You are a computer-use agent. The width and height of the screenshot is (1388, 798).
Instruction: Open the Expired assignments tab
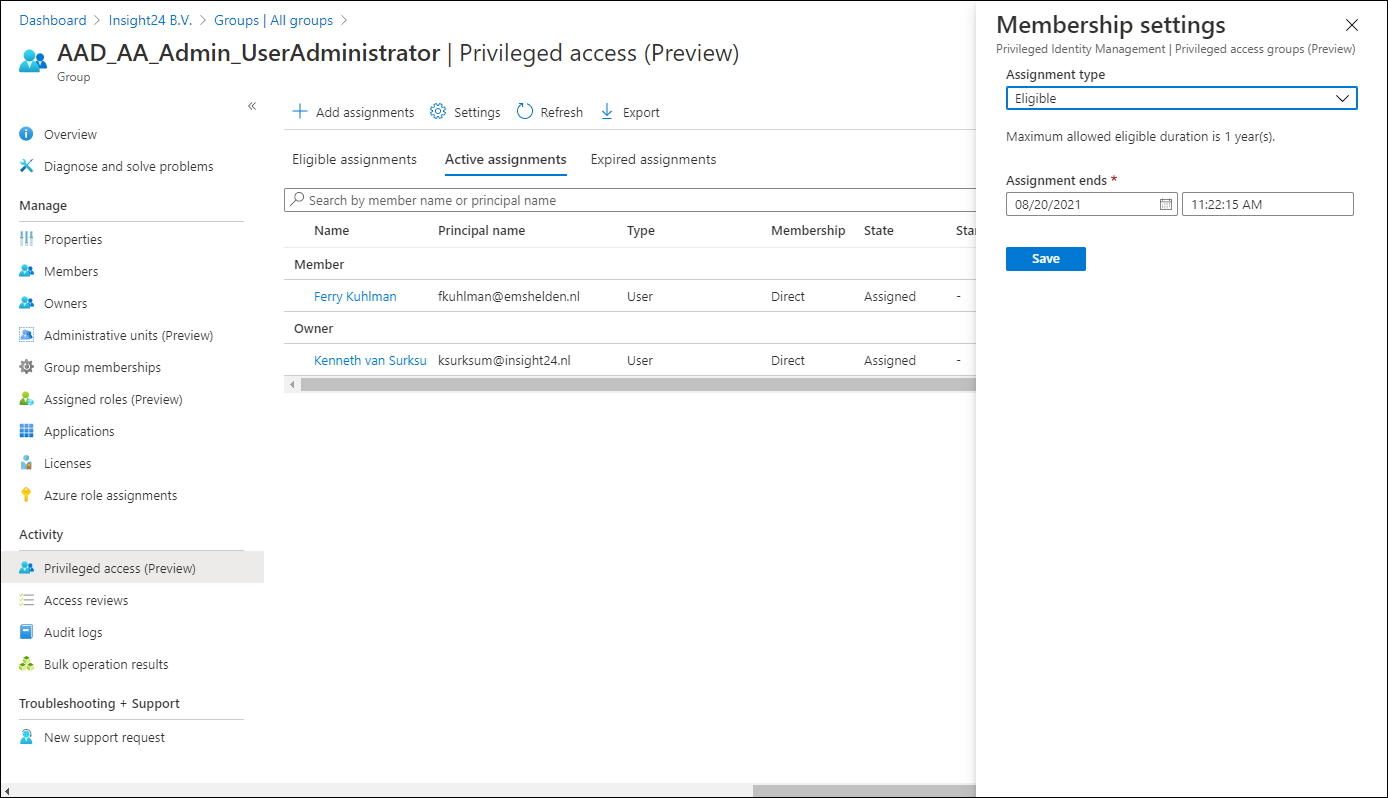pyautogui.click(x=653, y=159)
